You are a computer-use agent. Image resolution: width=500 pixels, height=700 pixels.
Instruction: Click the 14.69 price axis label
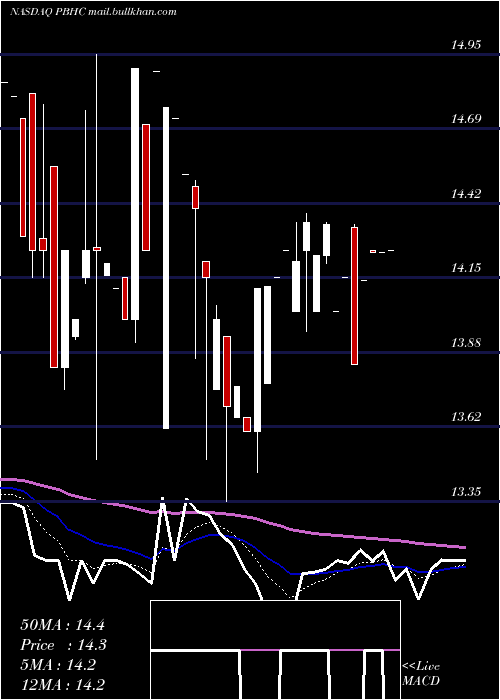point(466,119)
